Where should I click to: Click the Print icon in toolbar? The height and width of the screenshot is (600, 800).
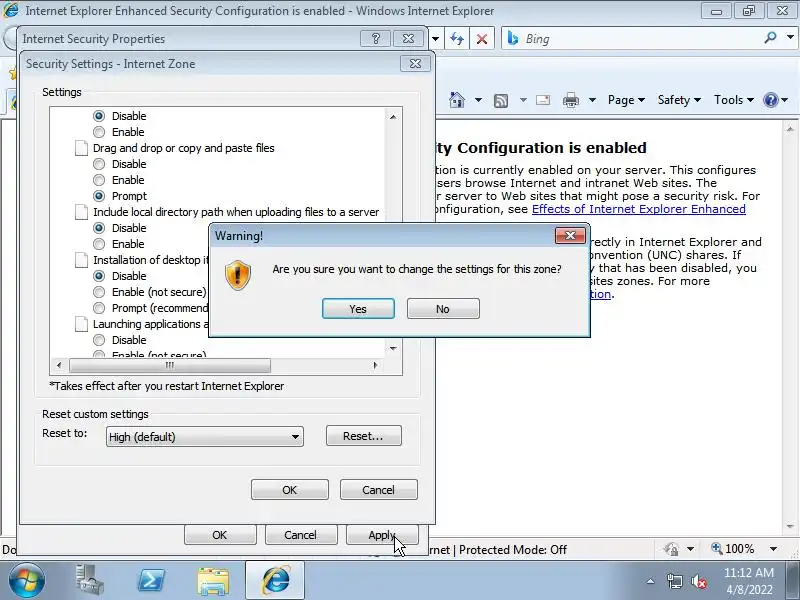point(570,101)
